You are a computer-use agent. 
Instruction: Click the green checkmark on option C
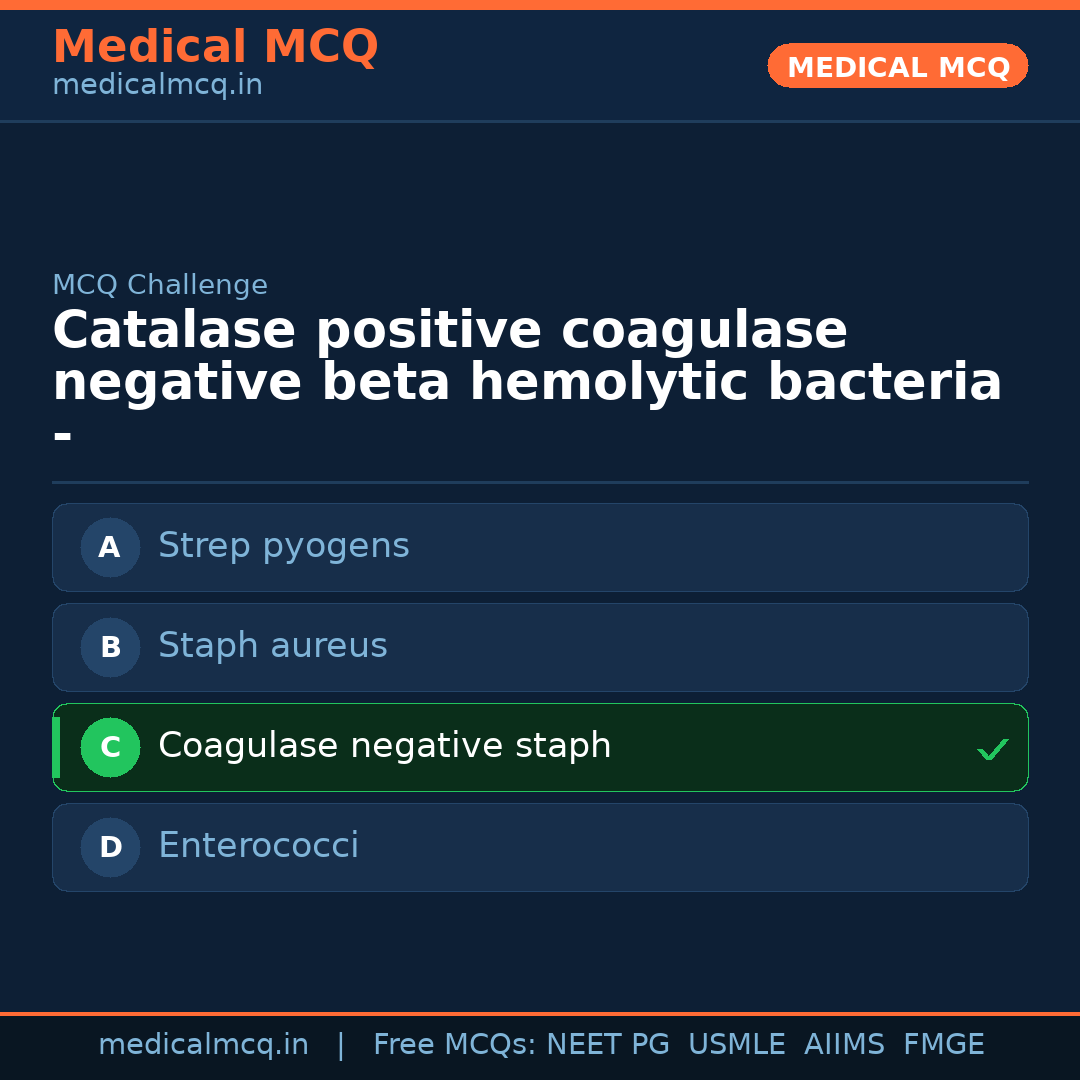[992, 749]
